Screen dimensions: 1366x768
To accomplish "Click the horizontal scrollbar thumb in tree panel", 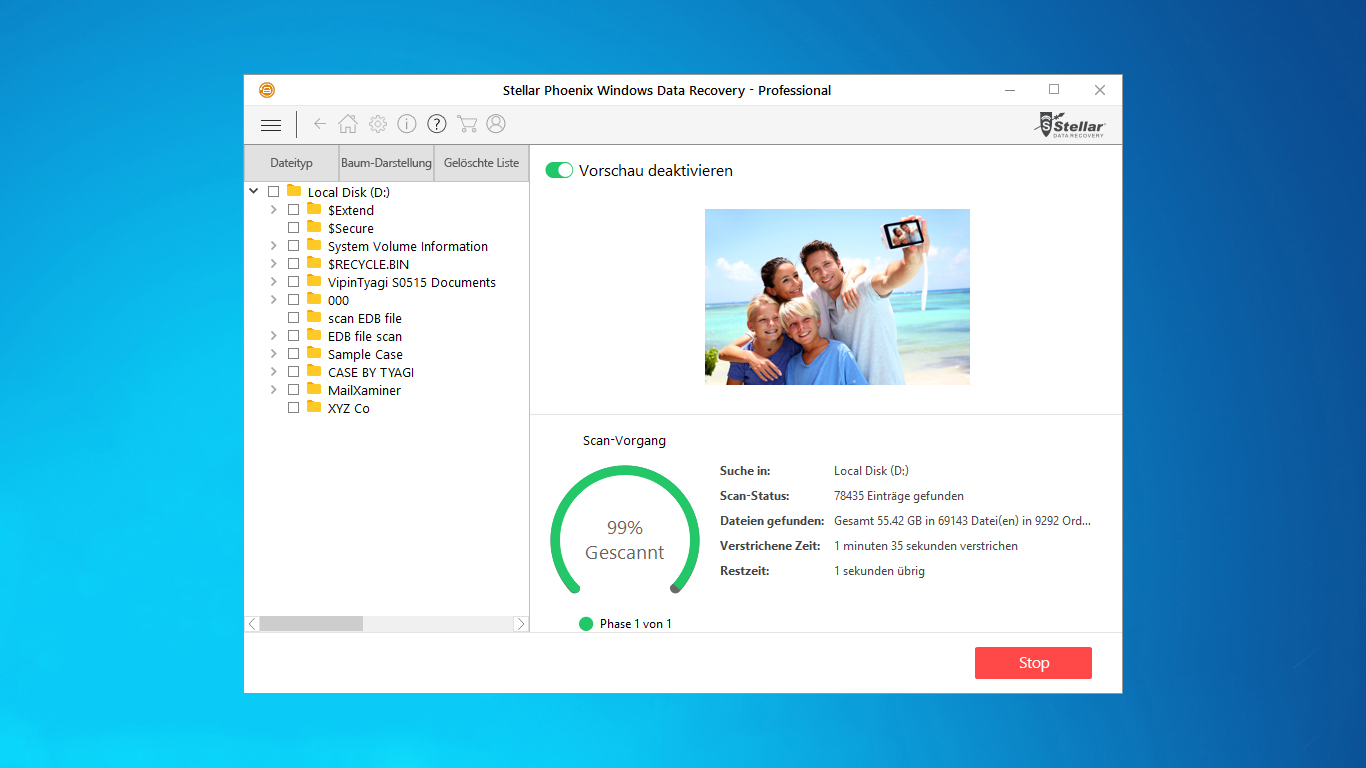I will point(311,624).
